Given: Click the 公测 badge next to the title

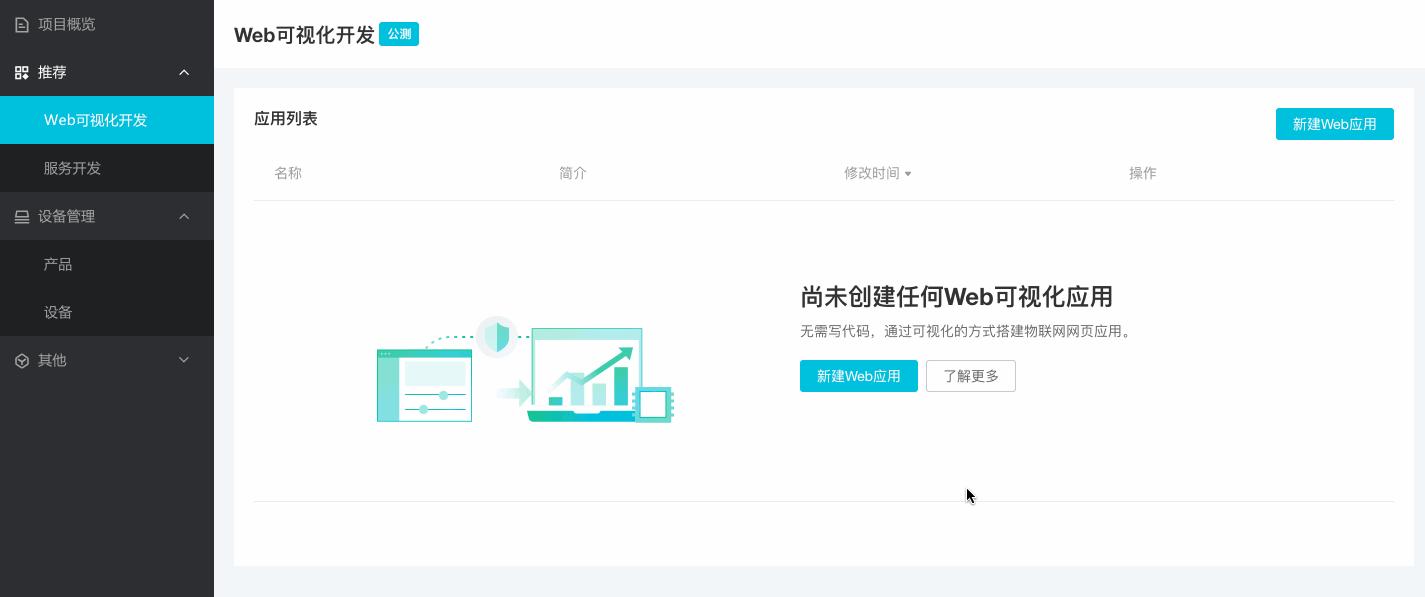Looking at the screenshot, I should coord(399,34).
